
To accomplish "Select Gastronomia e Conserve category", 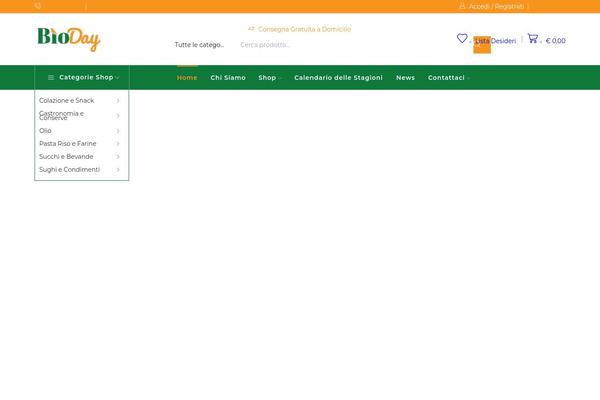I will (x=61, y=116).
